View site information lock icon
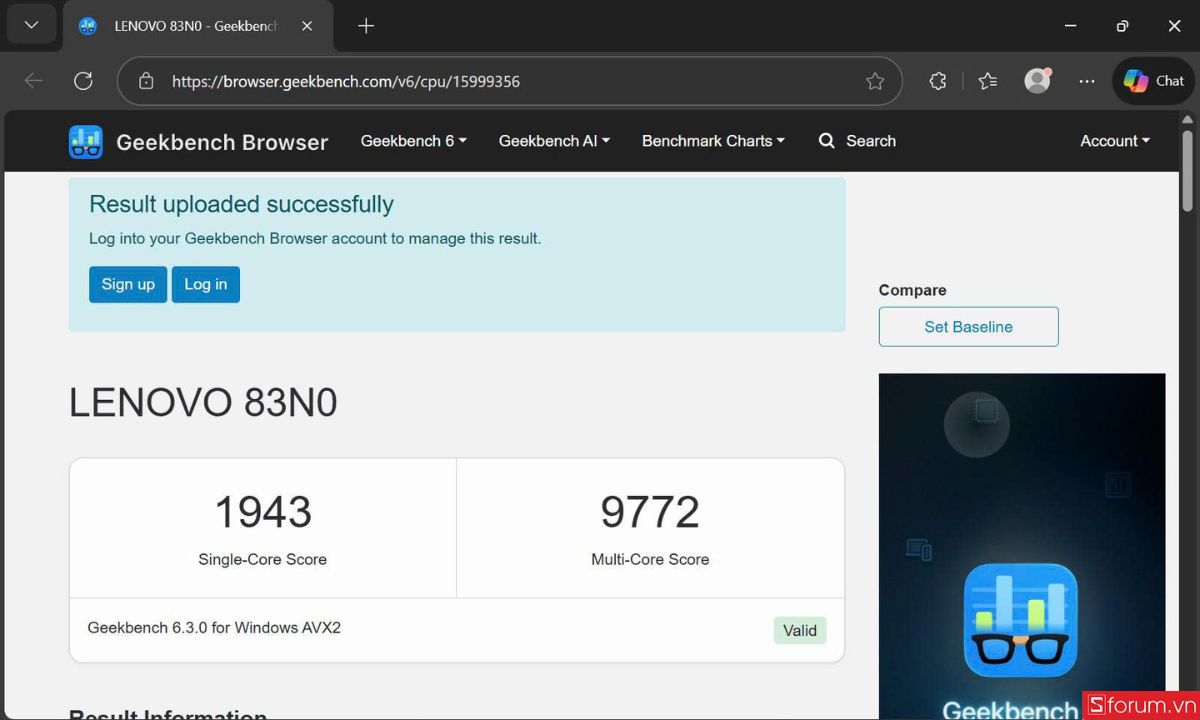Viewport: 1200px width, 720px height. pos(146,81)
